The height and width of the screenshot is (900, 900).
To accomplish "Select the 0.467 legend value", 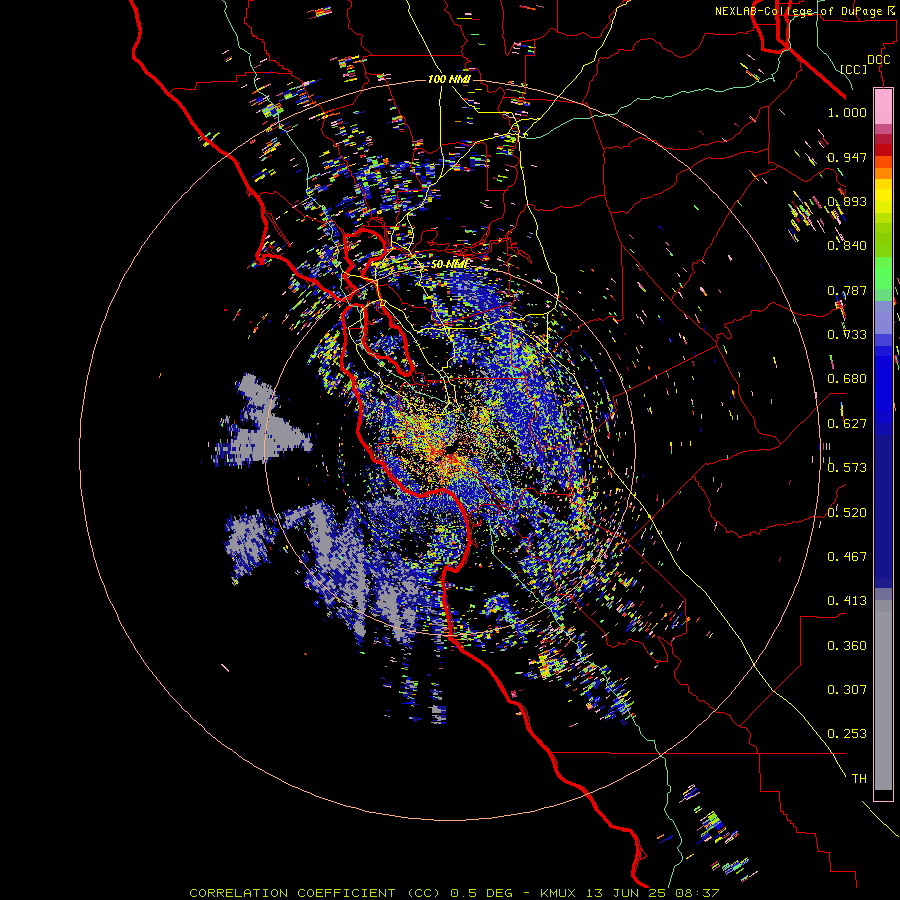I will pyautogui.click(x=847, y=557).
